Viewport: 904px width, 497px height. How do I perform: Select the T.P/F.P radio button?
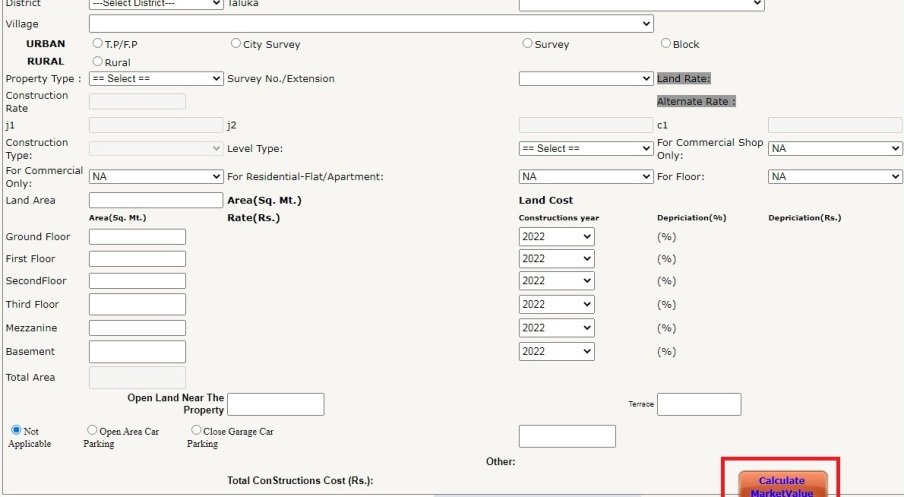(97, 43)
